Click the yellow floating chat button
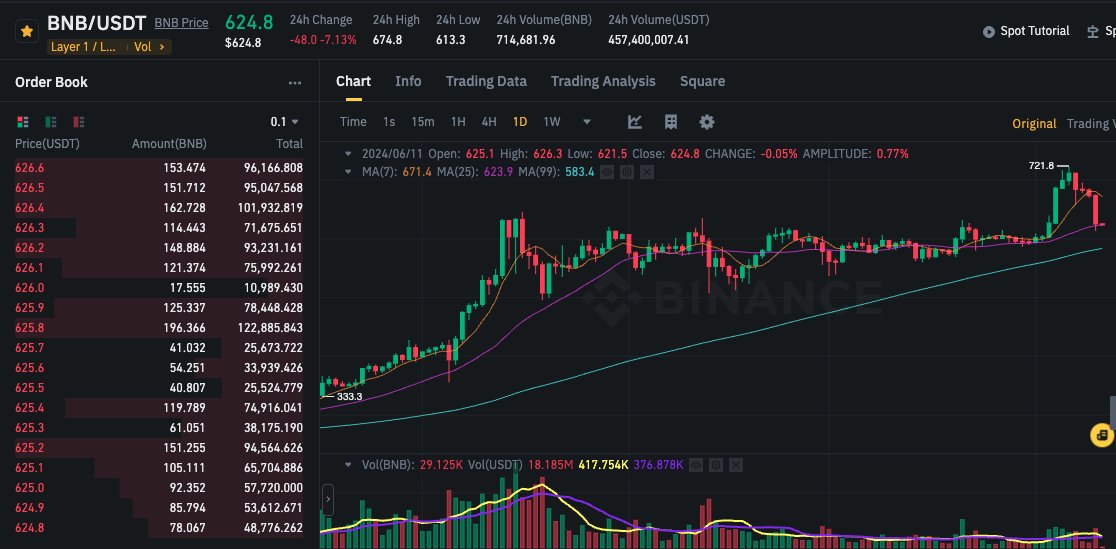This screenshot has width=1116, height=549. click(1102, 435)
